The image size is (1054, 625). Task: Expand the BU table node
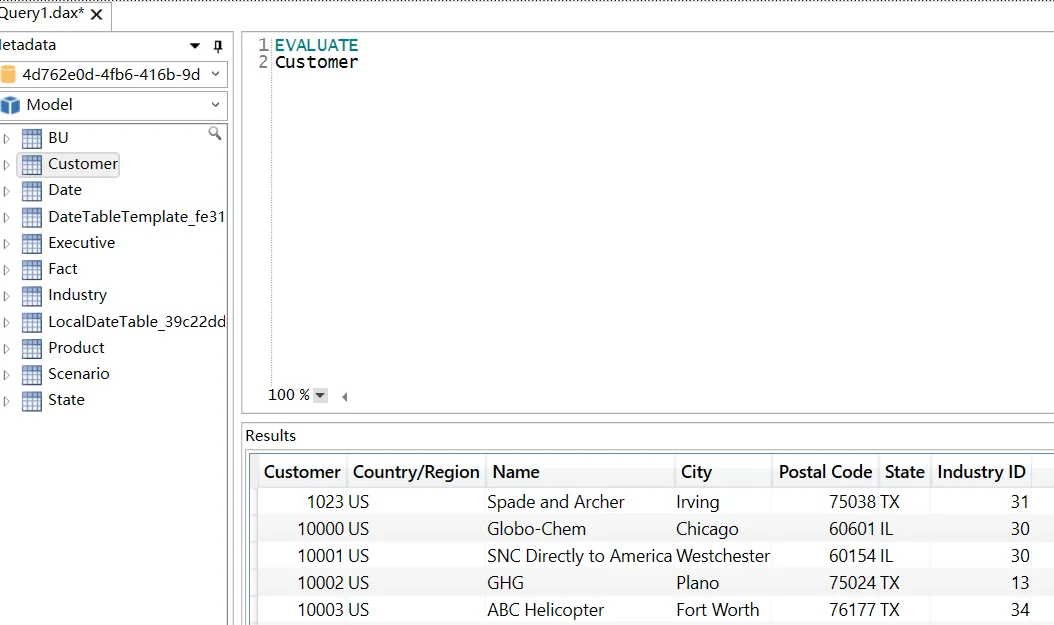point(7,138)
